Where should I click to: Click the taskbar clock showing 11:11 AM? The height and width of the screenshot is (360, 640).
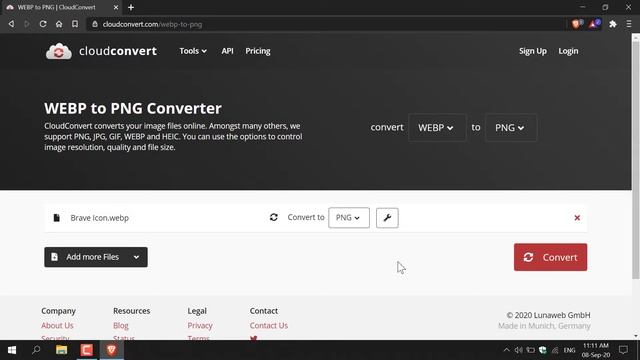pyautogui.click(x=596, y=350)
